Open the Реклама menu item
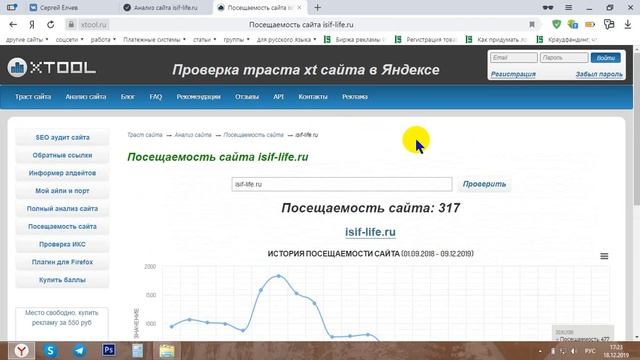The width and height of the screenshot is (640, 360). pyautogui.click(x=355, y=97)
